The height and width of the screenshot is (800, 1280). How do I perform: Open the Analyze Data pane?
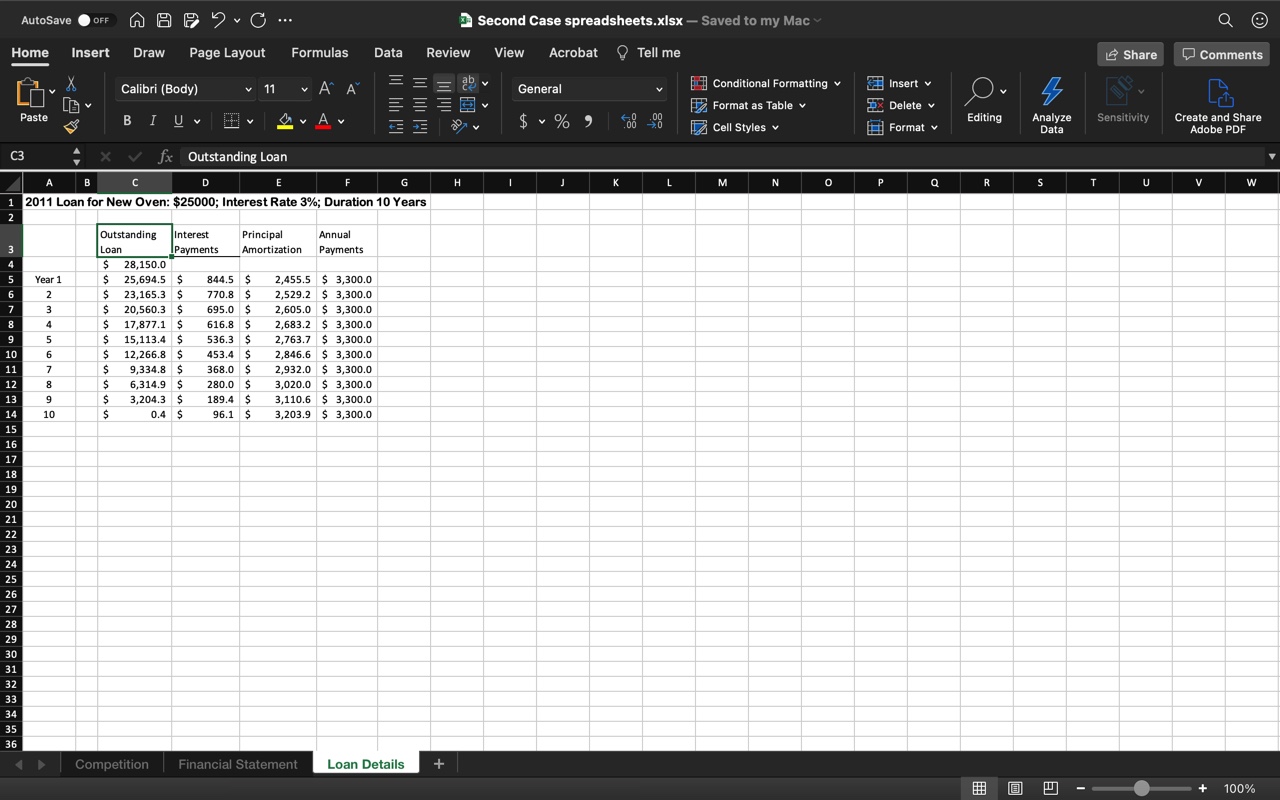1051,103
